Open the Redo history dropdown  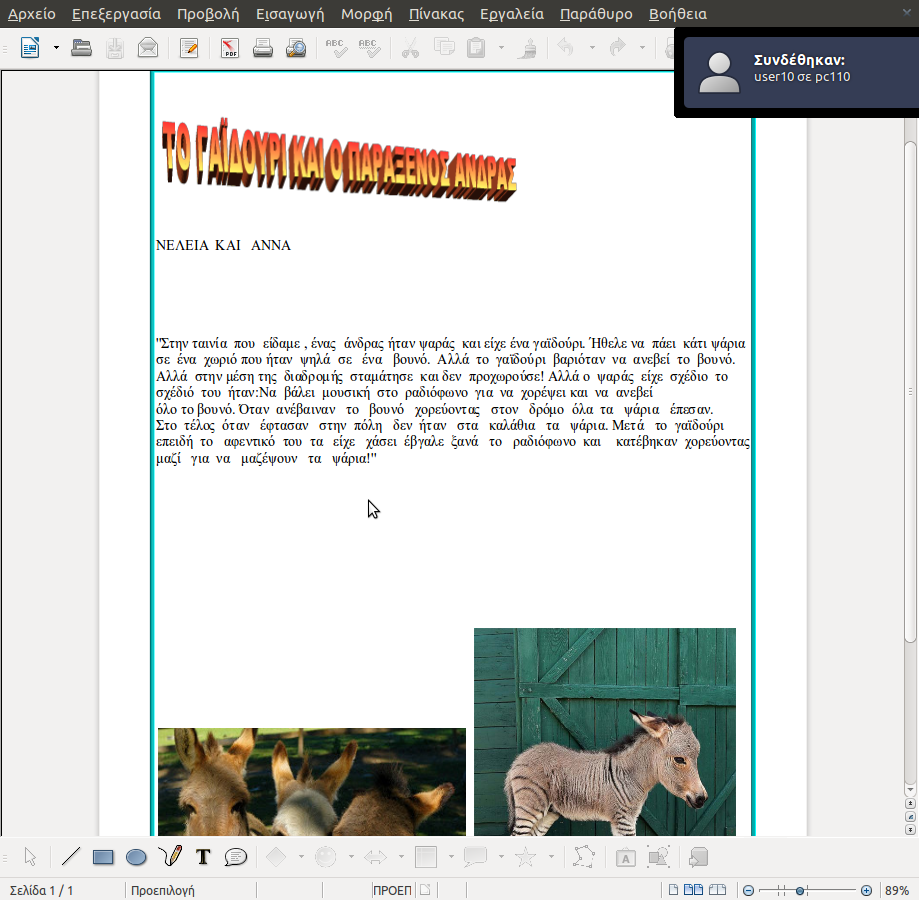coord(642,47)
